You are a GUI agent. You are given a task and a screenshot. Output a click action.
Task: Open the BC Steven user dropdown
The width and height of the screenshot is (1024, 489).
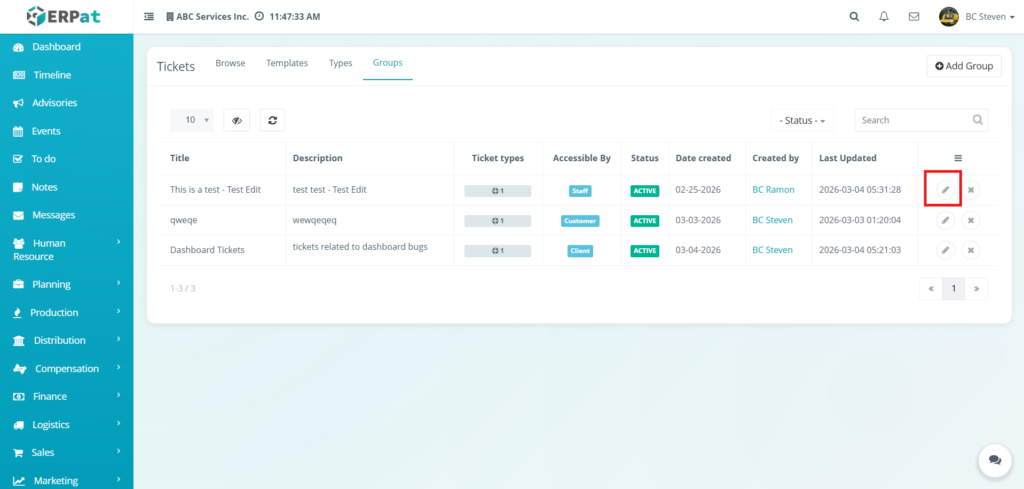click(x=977, y=17)
